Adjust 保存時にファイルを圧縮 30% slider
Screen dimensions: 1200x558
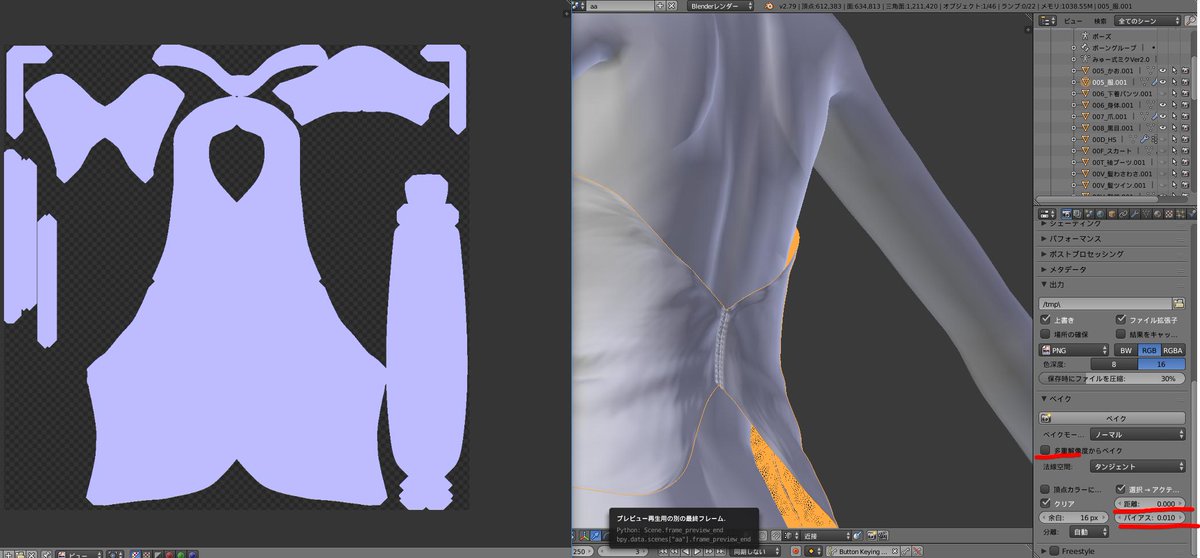click(1113, 380)
